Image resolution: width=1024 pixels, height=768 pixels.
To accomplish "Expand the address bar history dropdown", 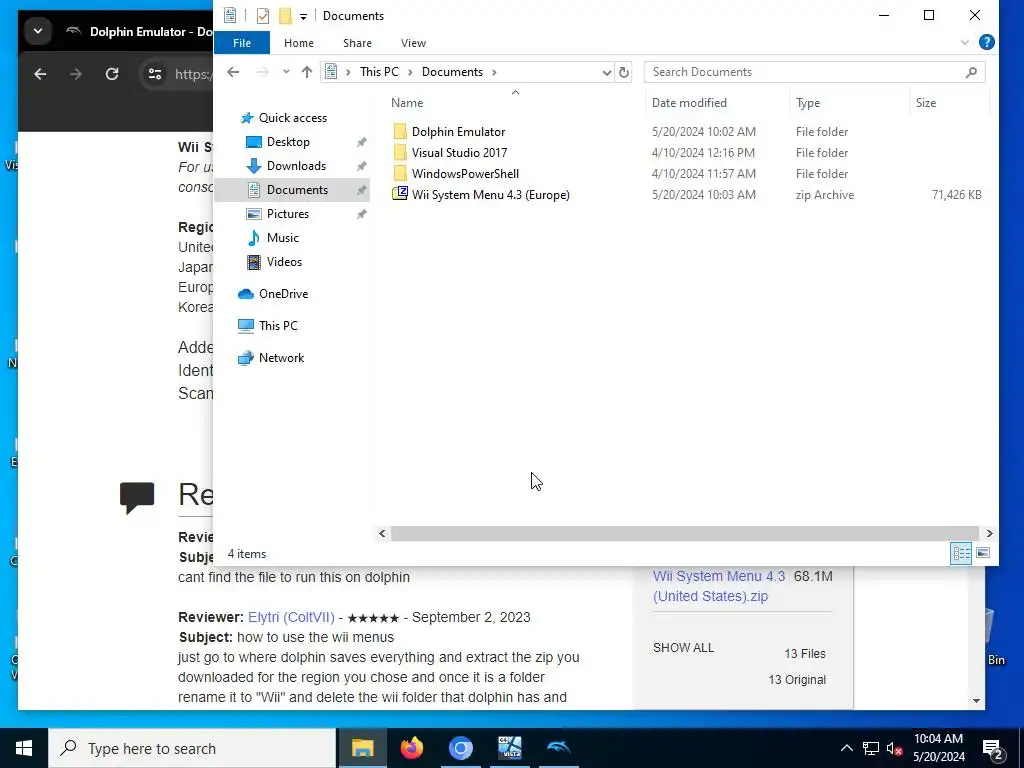I will (x=607, y=72).
